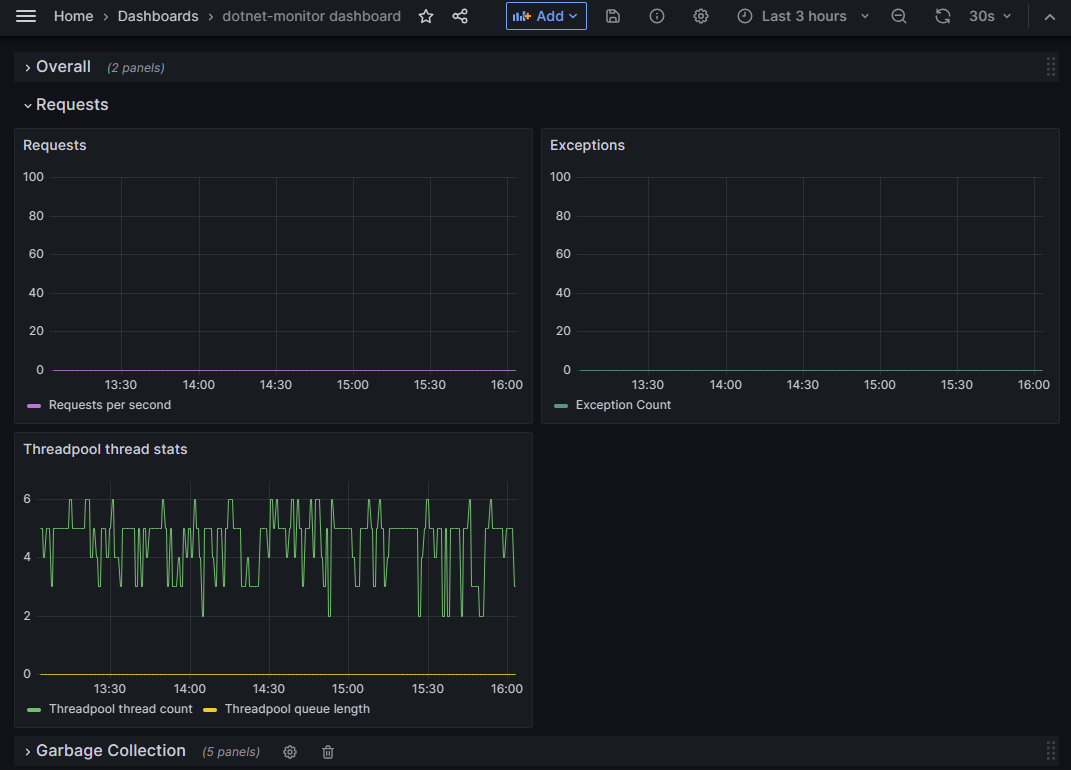Image resolution: width=1071 pixels, height=770 pixels.
Task: Open the Last 3 hours time picker
Action: [803, 16]
